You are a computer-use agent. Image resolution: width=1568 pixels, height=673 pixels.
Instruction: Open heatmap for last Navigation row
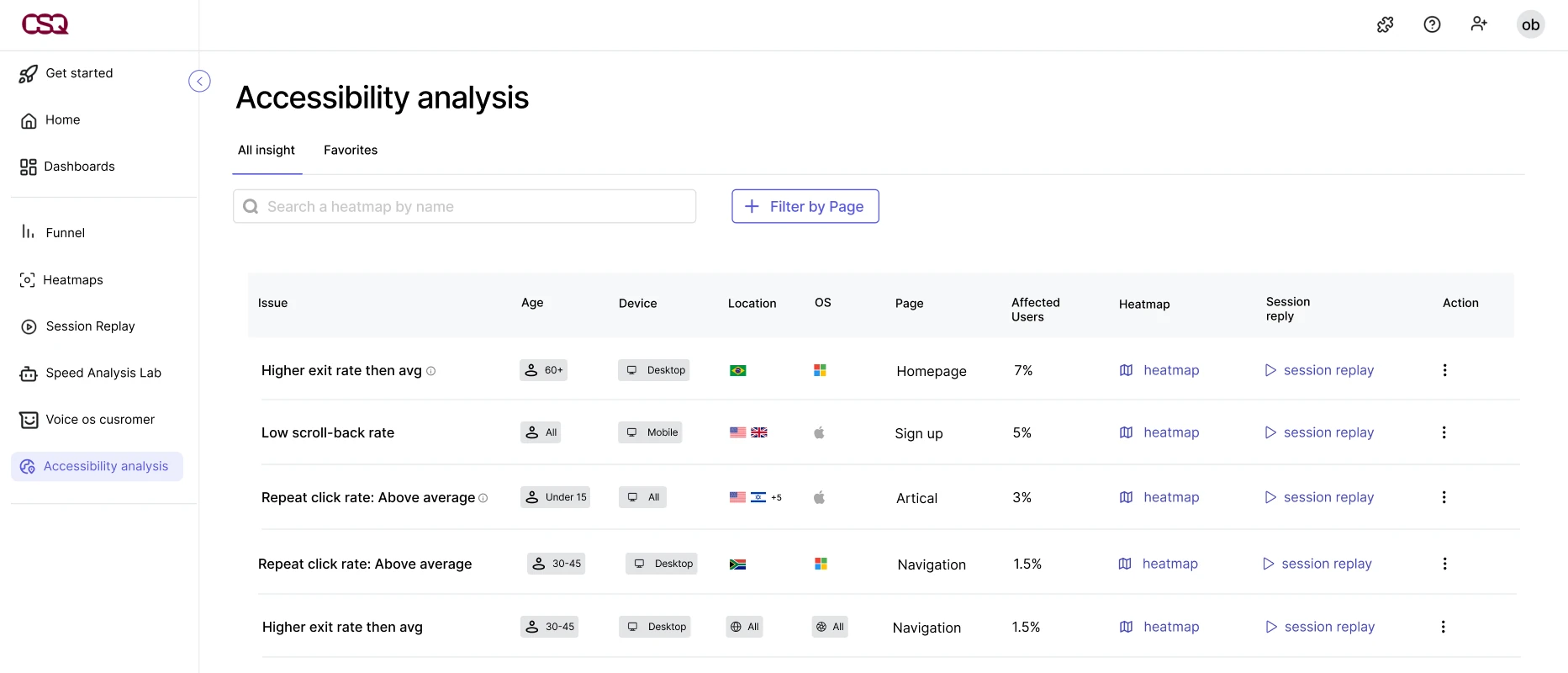point(1159,627)
